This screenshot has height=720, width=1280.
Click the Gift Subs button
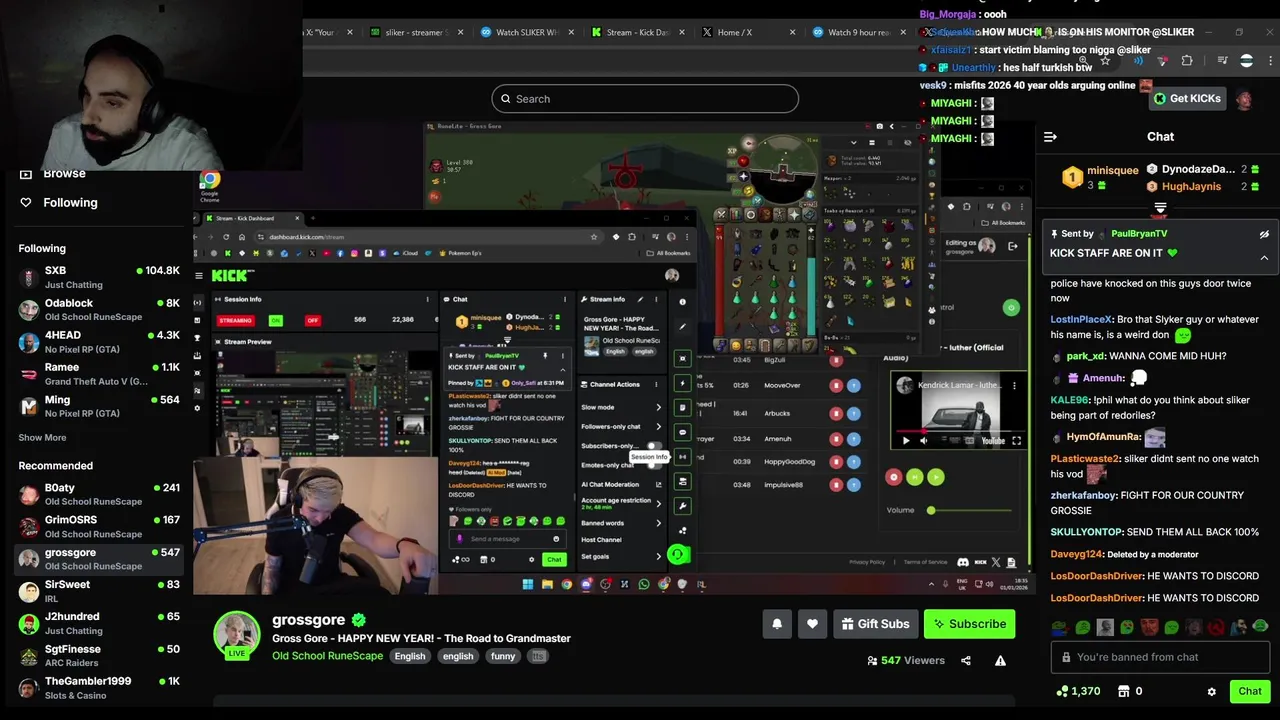pyautogui.click(x=876, y=624)
